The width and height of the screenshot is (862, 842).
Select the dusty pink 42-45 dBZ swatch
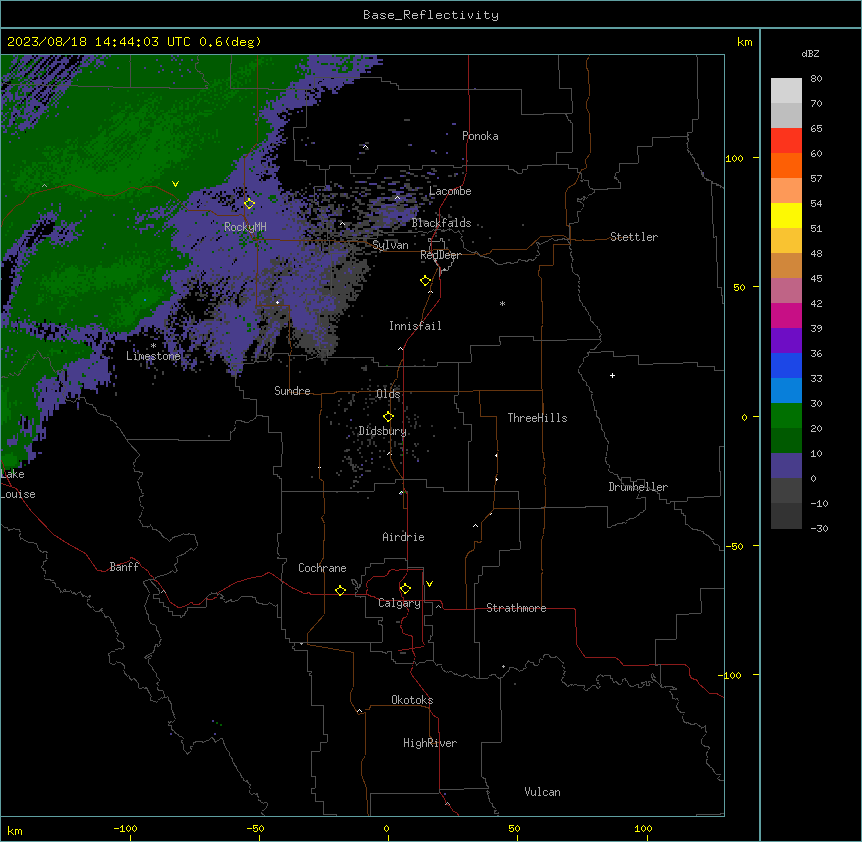click(x=786, y=291)
